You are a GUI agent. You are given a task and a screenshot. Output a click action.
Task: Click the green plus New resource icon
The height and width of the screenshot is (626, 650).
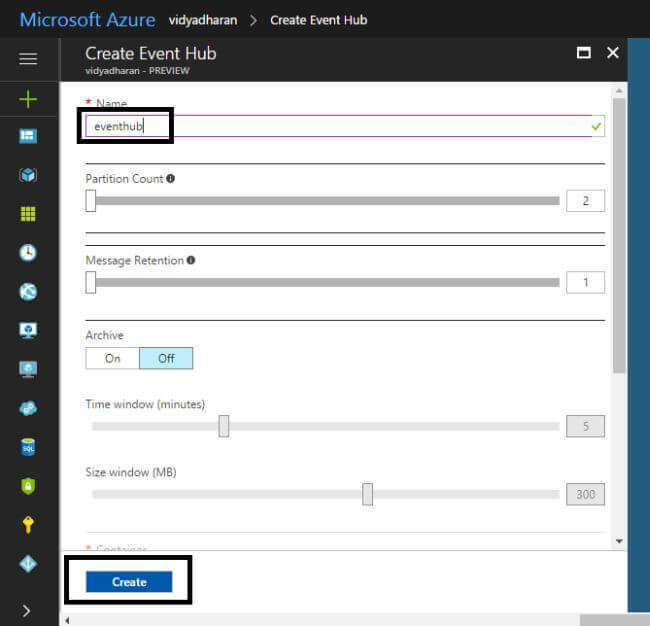pyautogui.click(x=28, y=98)
